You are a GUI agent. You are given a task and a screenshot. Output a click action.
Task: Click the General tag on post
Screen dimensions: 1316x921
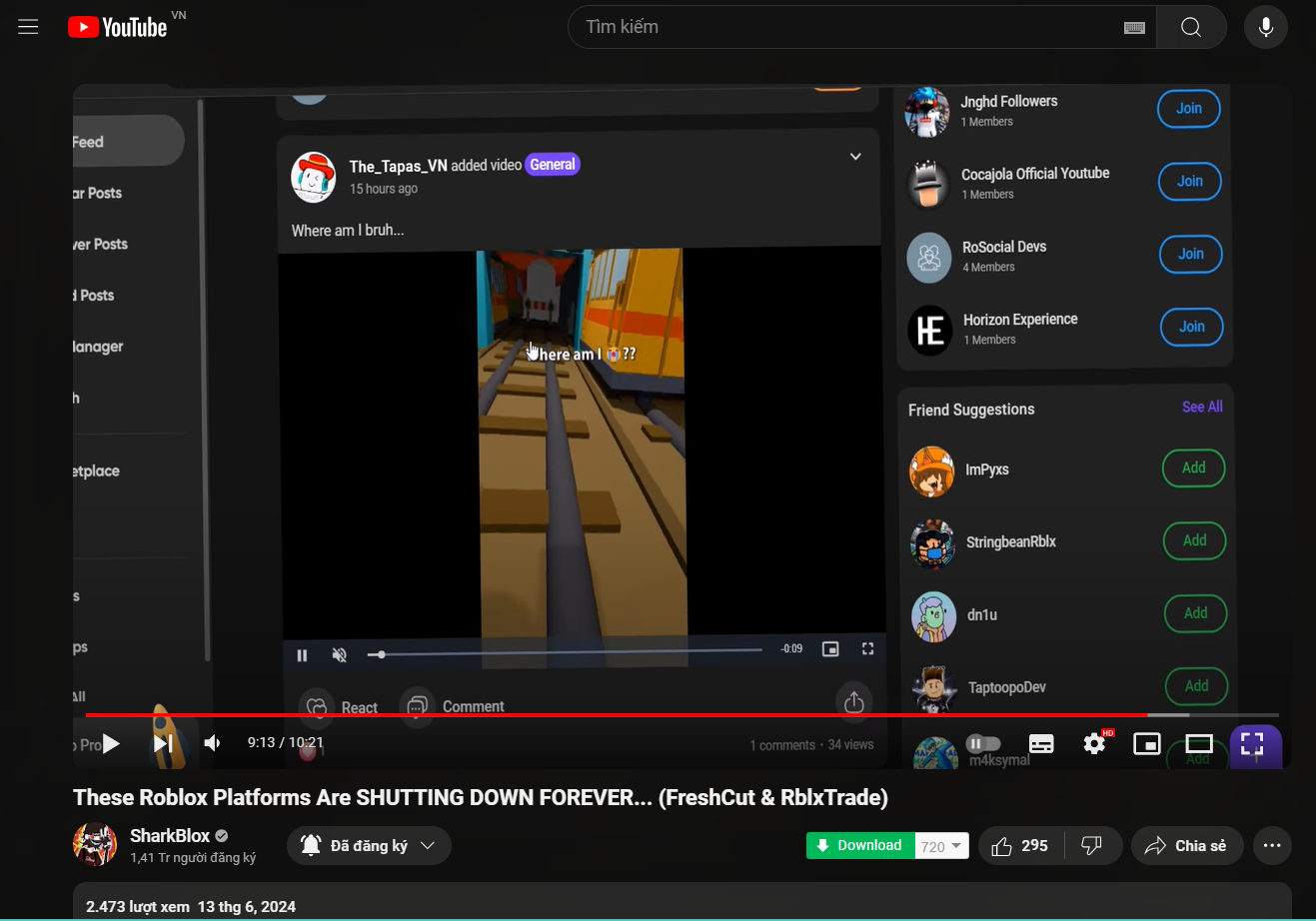tap(553, 165)
